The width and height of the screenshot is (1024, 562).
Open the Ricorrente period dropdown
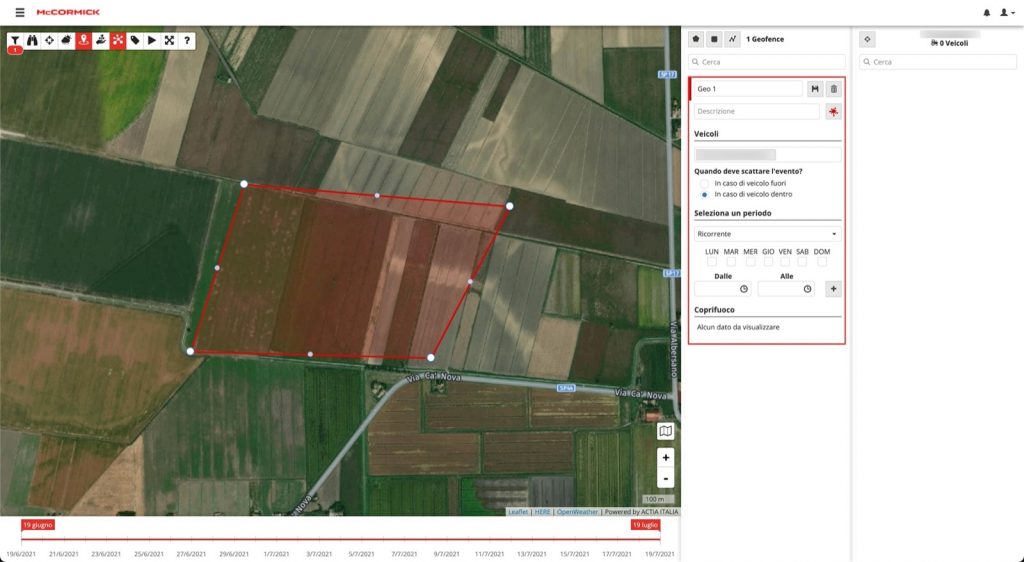point(767,234)
